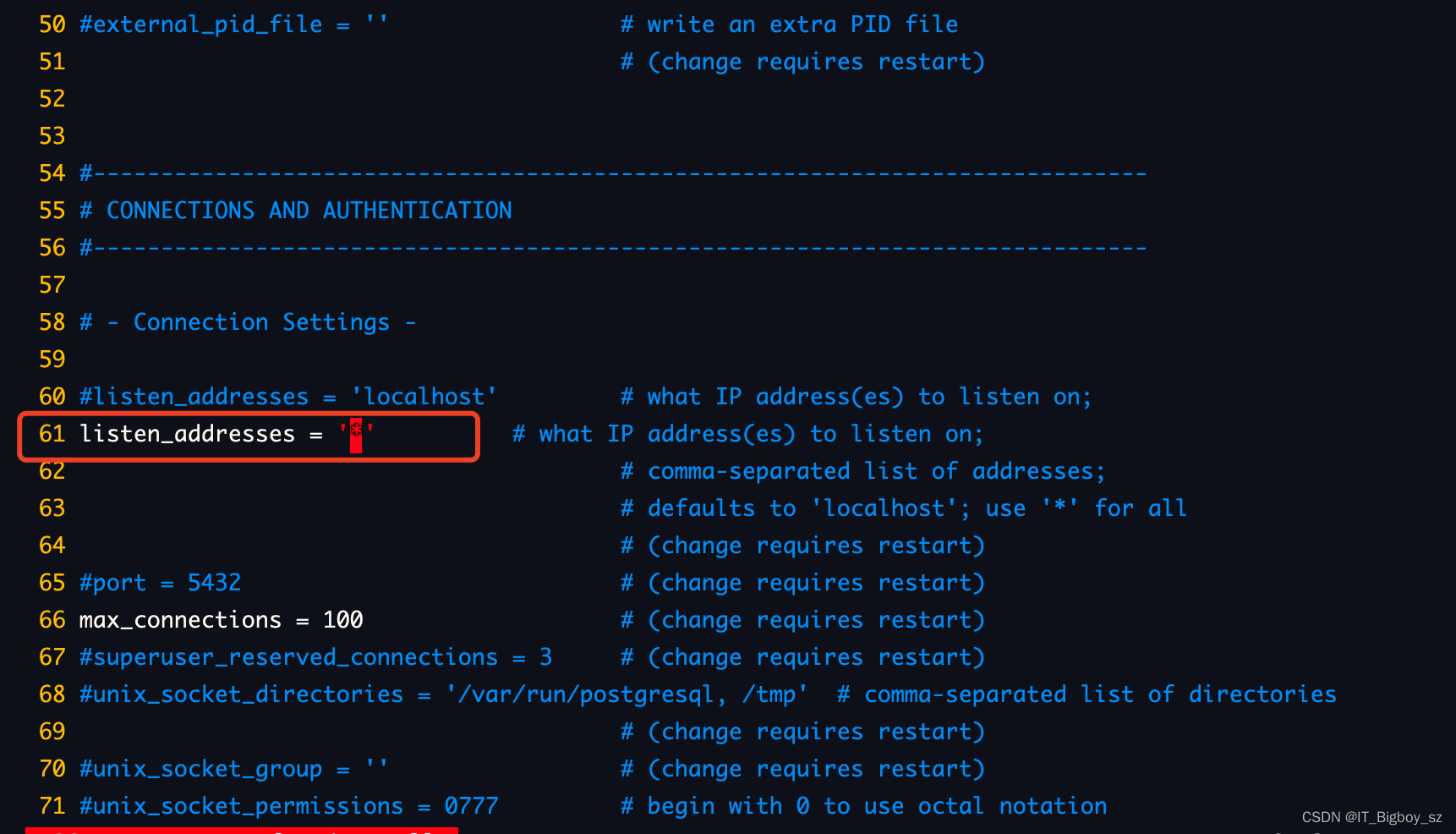Image resolution: width=1456 pixels, height=834 pixels.
Task: Click 'max_connections' setting name
Action: click(x=180, y=620)
